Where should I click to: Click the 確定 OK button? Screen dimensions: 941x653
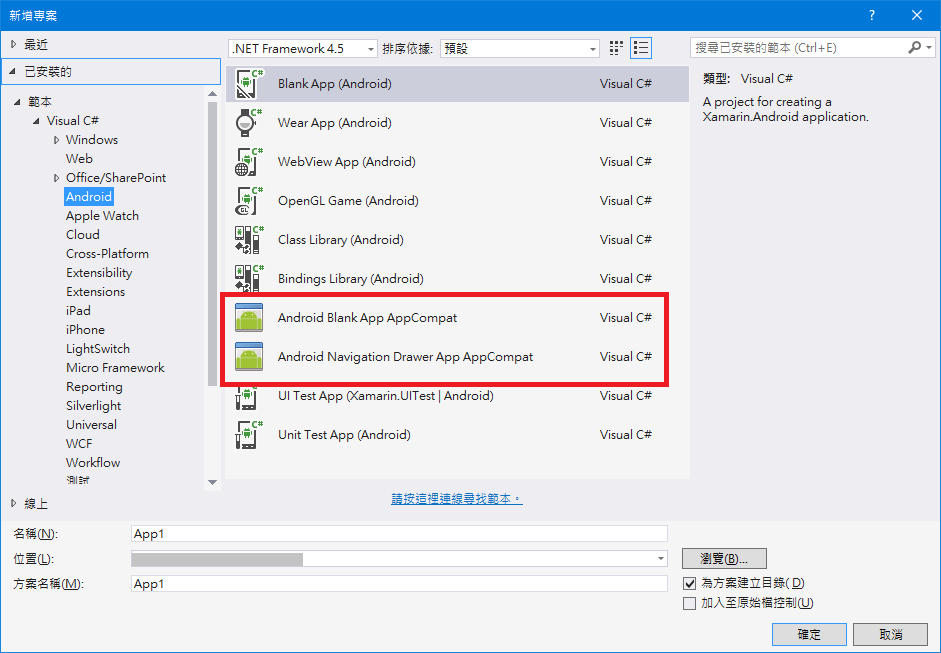pos(809,634)
